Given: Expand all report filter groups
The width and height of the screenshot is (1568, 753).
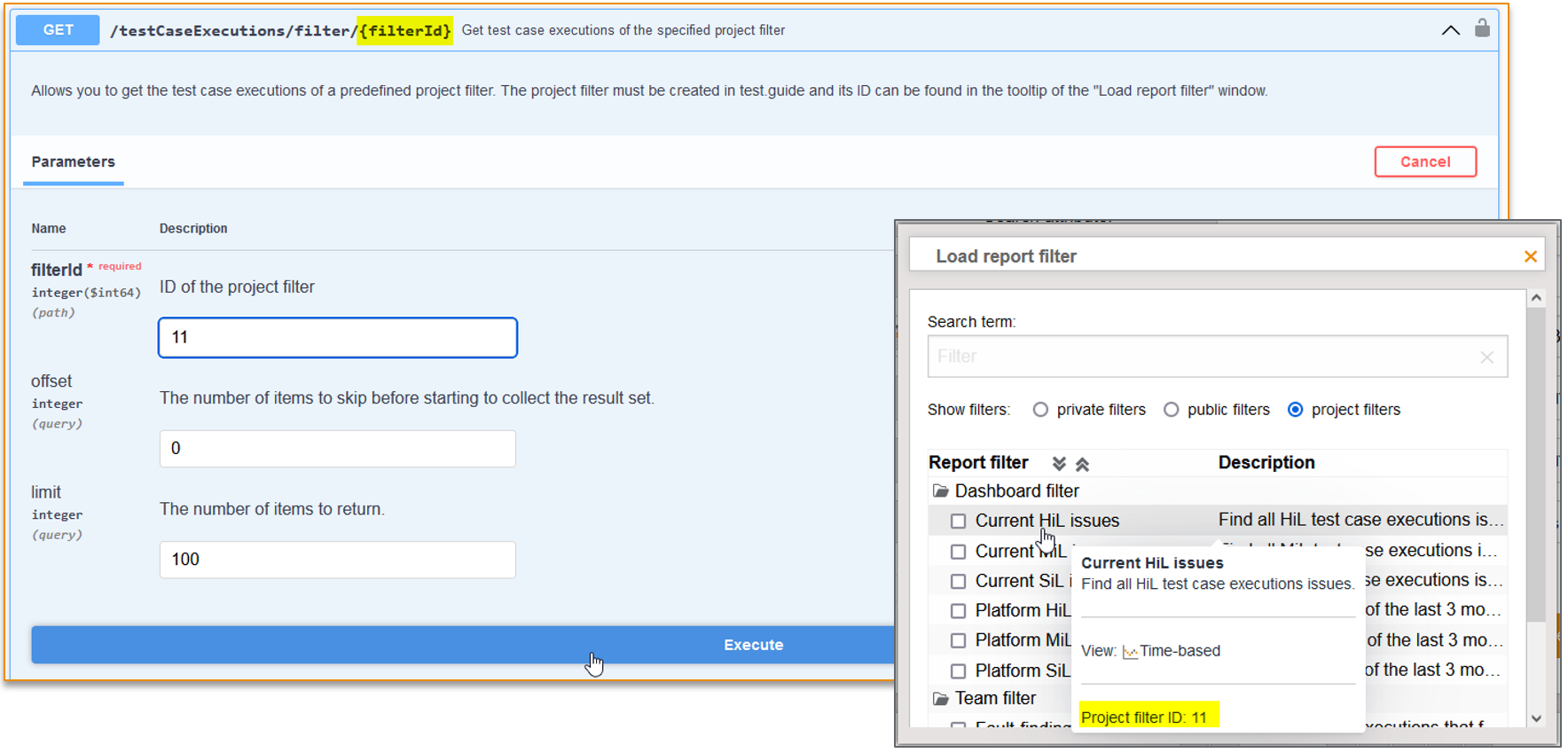Looking at the screenshot, I should pos(1059,464).
